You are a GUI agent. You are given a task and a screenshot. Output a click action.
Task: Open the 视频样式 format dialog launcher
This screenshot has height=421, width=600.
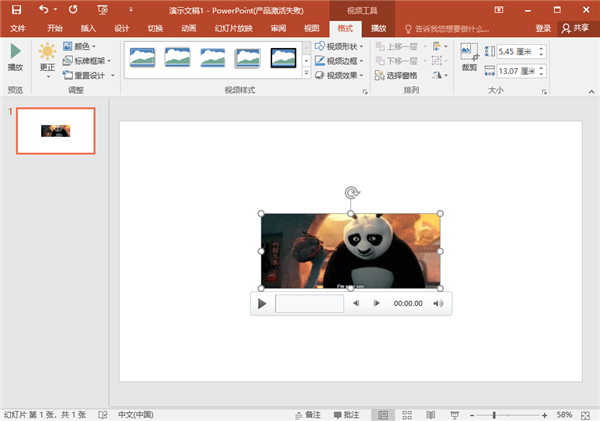[365, 91]
